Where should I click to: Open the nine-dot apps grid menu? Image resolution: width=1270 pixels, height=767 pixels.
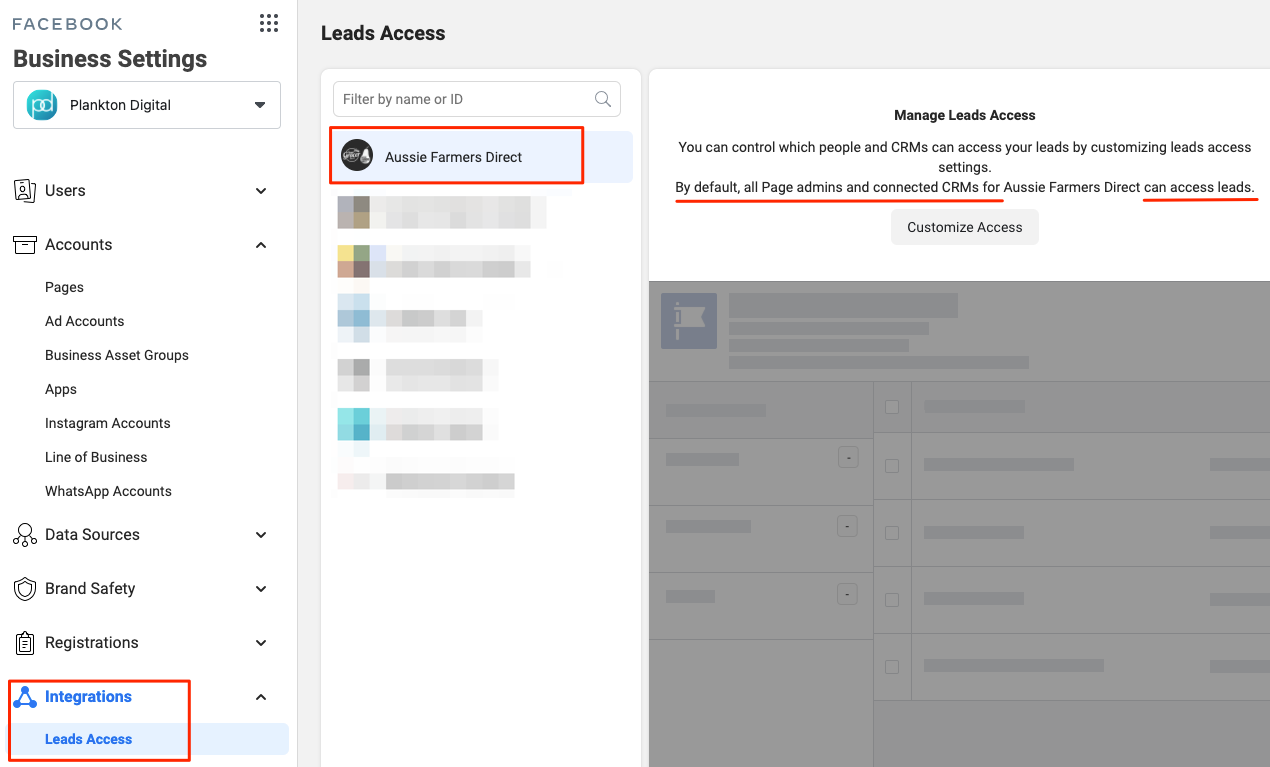pos(268,24)
